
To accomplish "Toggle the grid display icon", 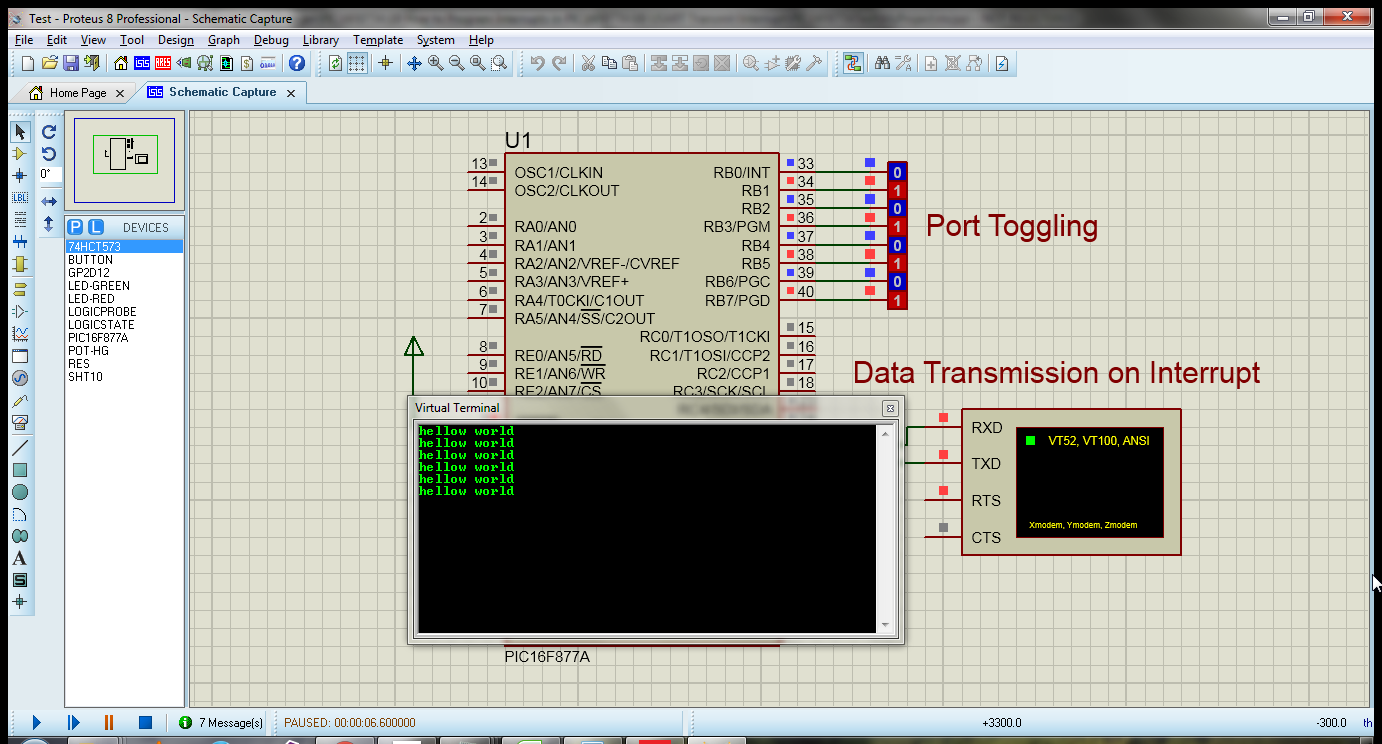I will coord(357,63).
